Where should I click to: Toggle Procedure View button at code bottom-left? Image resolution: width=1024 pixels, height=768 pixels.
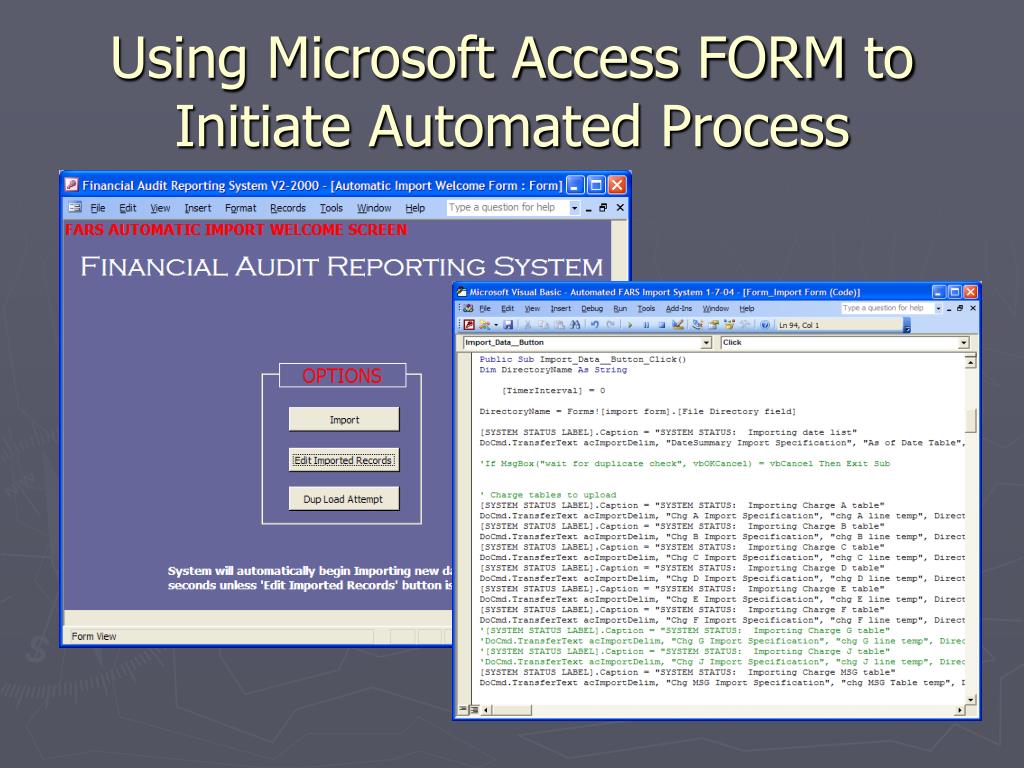pos(463,709)
